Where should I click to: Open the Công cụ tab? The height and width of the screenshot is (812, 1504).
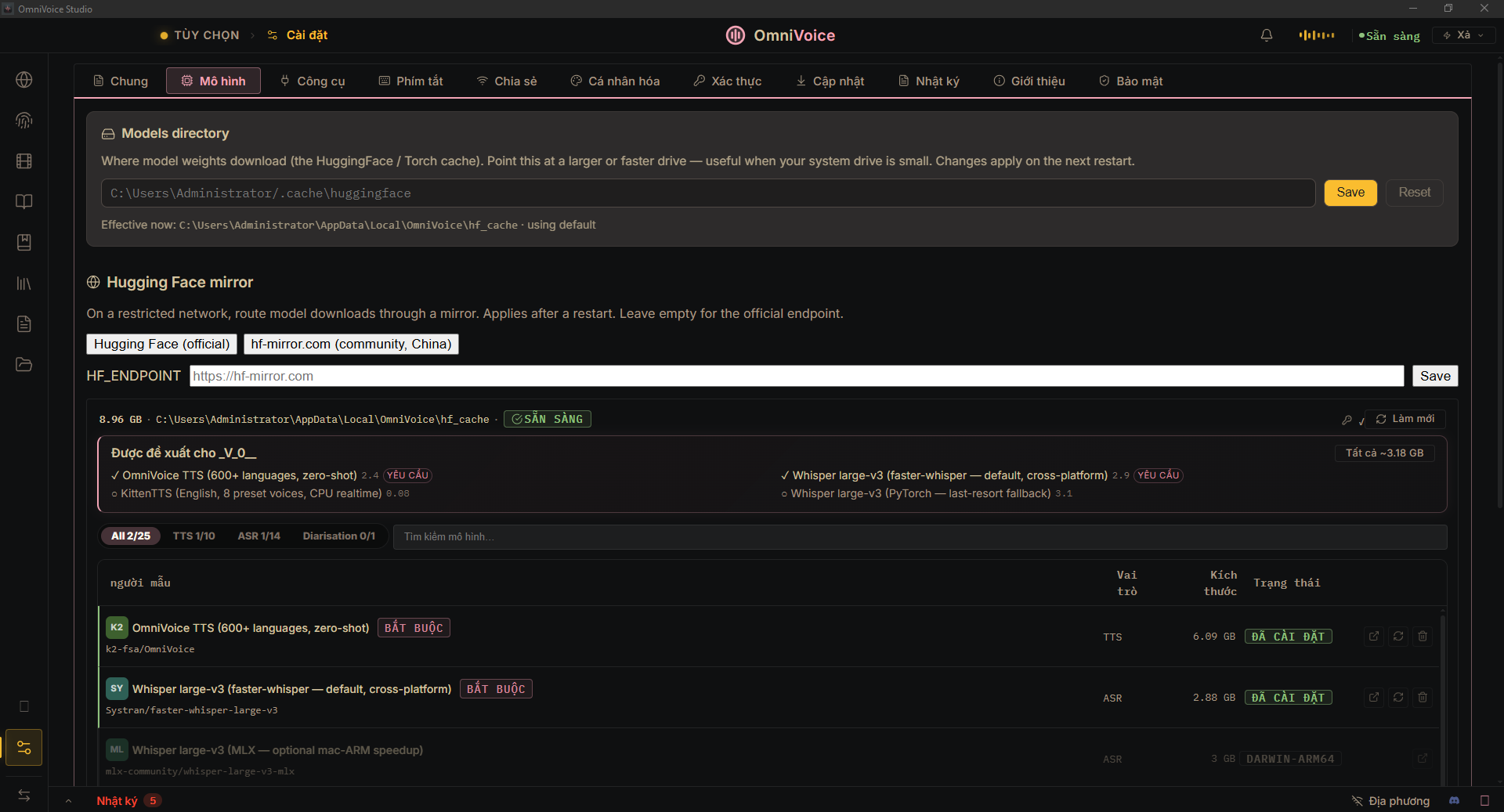point(313,81)
